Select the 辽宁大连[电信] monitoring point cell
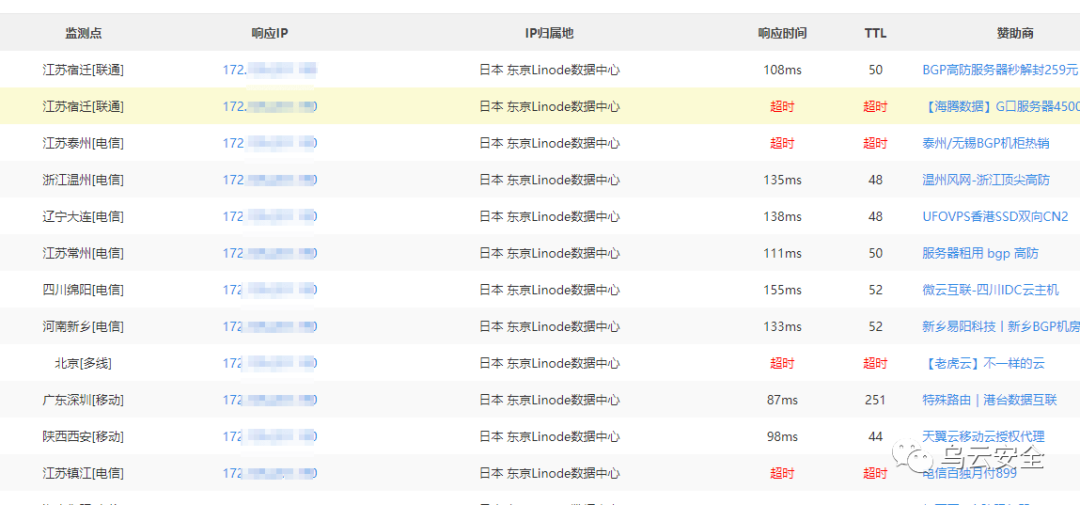 pos(83,216)
